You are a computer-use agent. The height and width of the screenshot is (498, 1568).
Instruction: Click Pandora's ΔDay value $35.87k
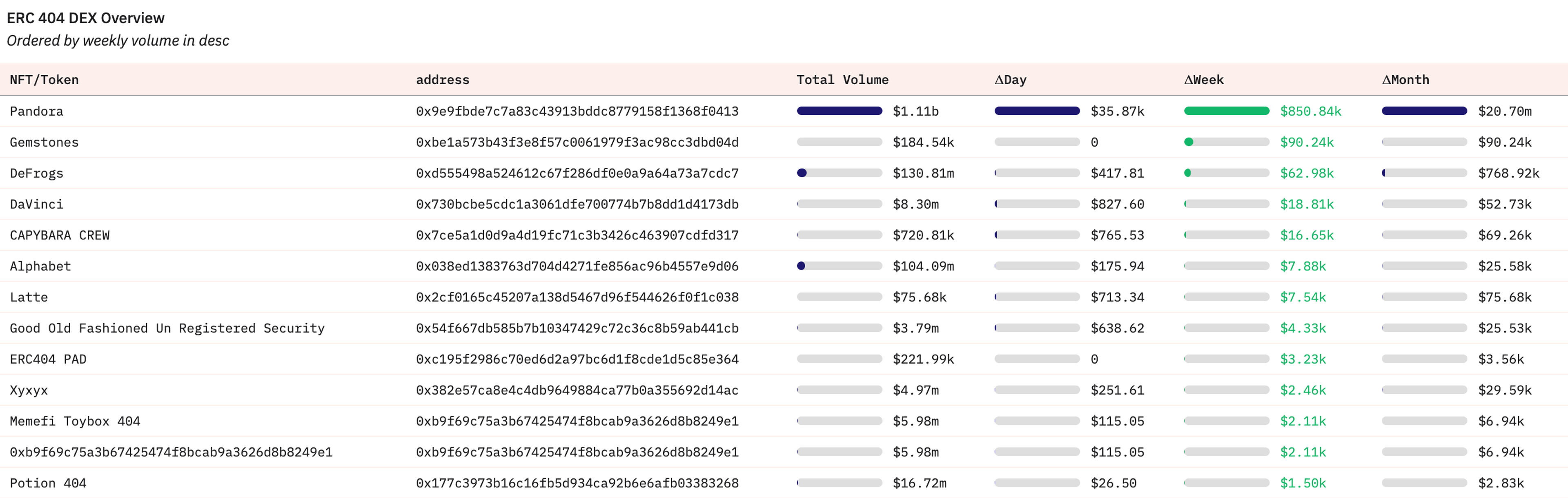point(1118,111)
